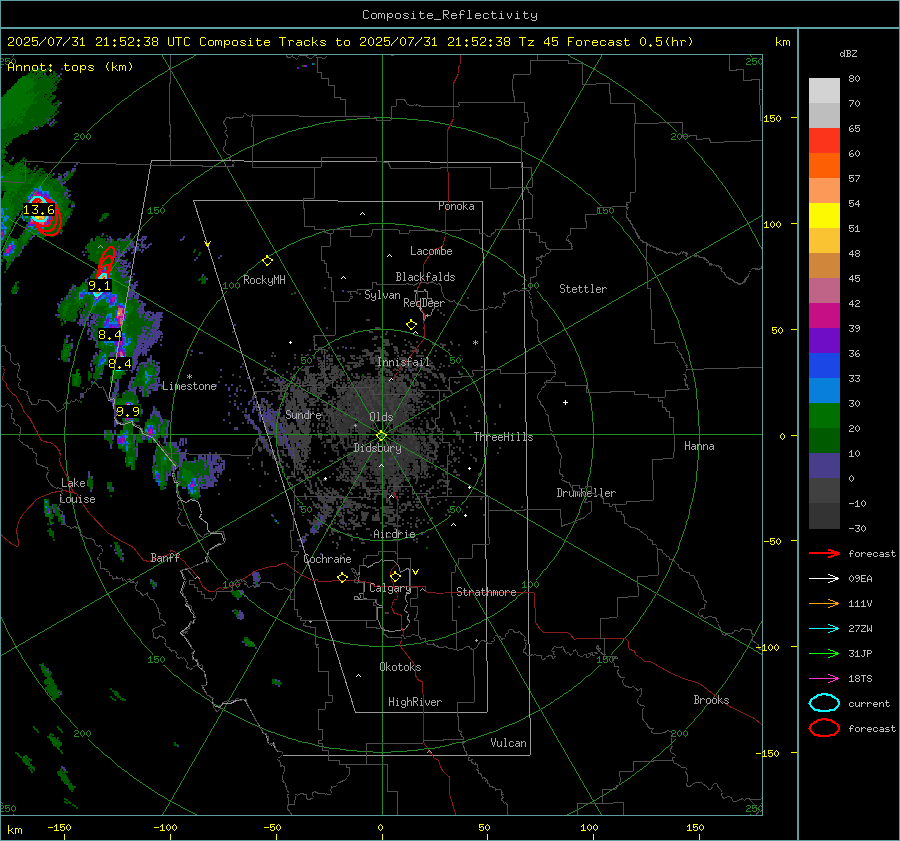Click the Stettler map label
900x841 pixels.
click(x=583, y=289)
